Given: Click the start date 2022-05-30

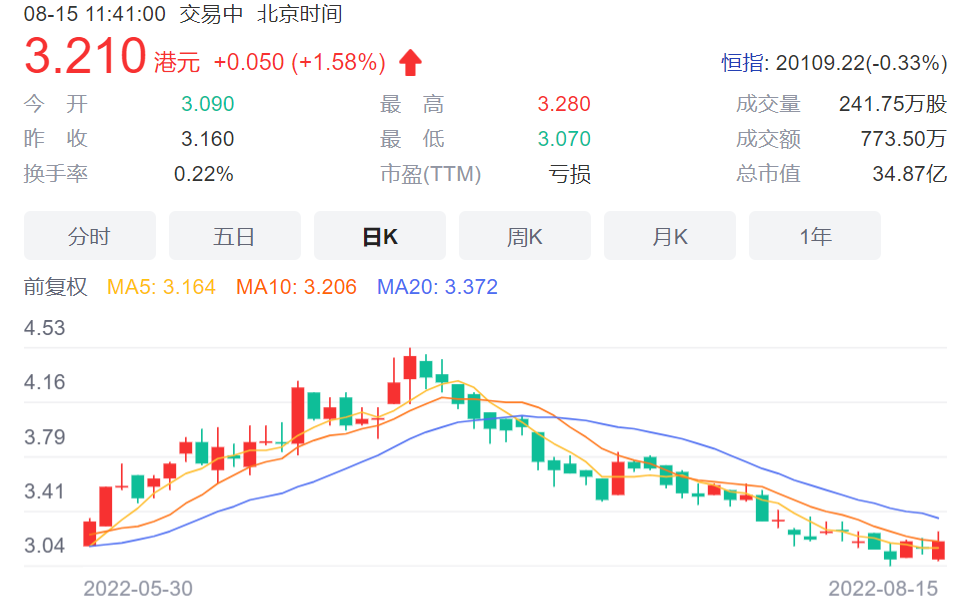Looking at the screenshot, I should click(x=138, y=588).
